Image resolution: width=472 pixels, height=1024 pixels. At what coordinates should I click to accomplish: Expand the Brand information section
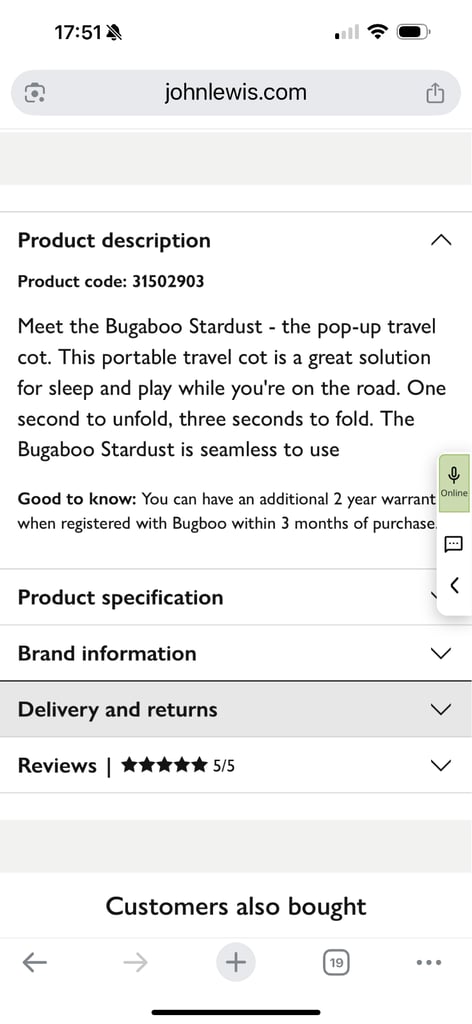click(x=236, y=653)
